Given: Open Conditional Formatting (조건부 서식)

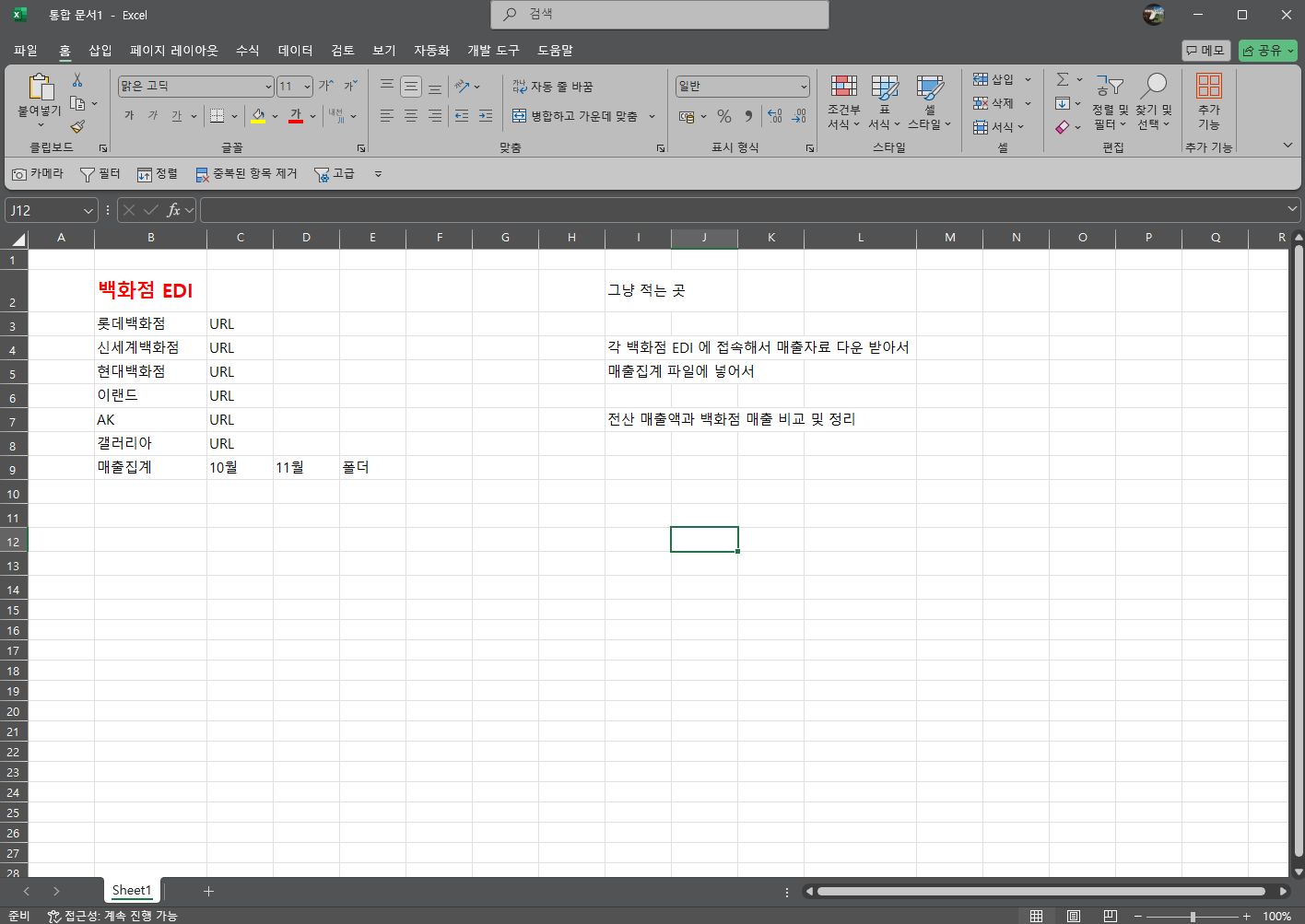Looking at the screenshot, I should point(843,102).
